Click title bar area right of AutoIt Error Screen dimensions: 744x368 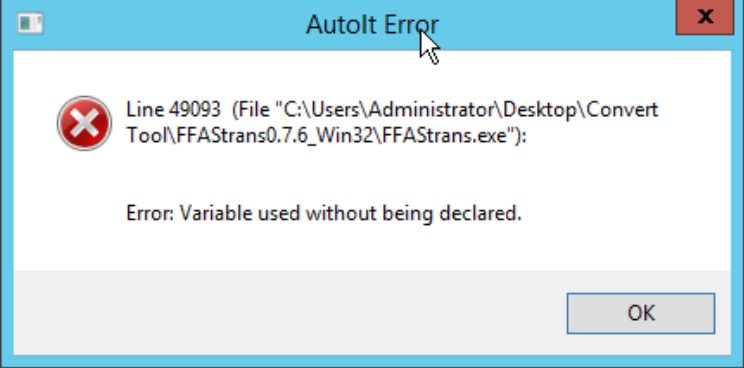555,24
